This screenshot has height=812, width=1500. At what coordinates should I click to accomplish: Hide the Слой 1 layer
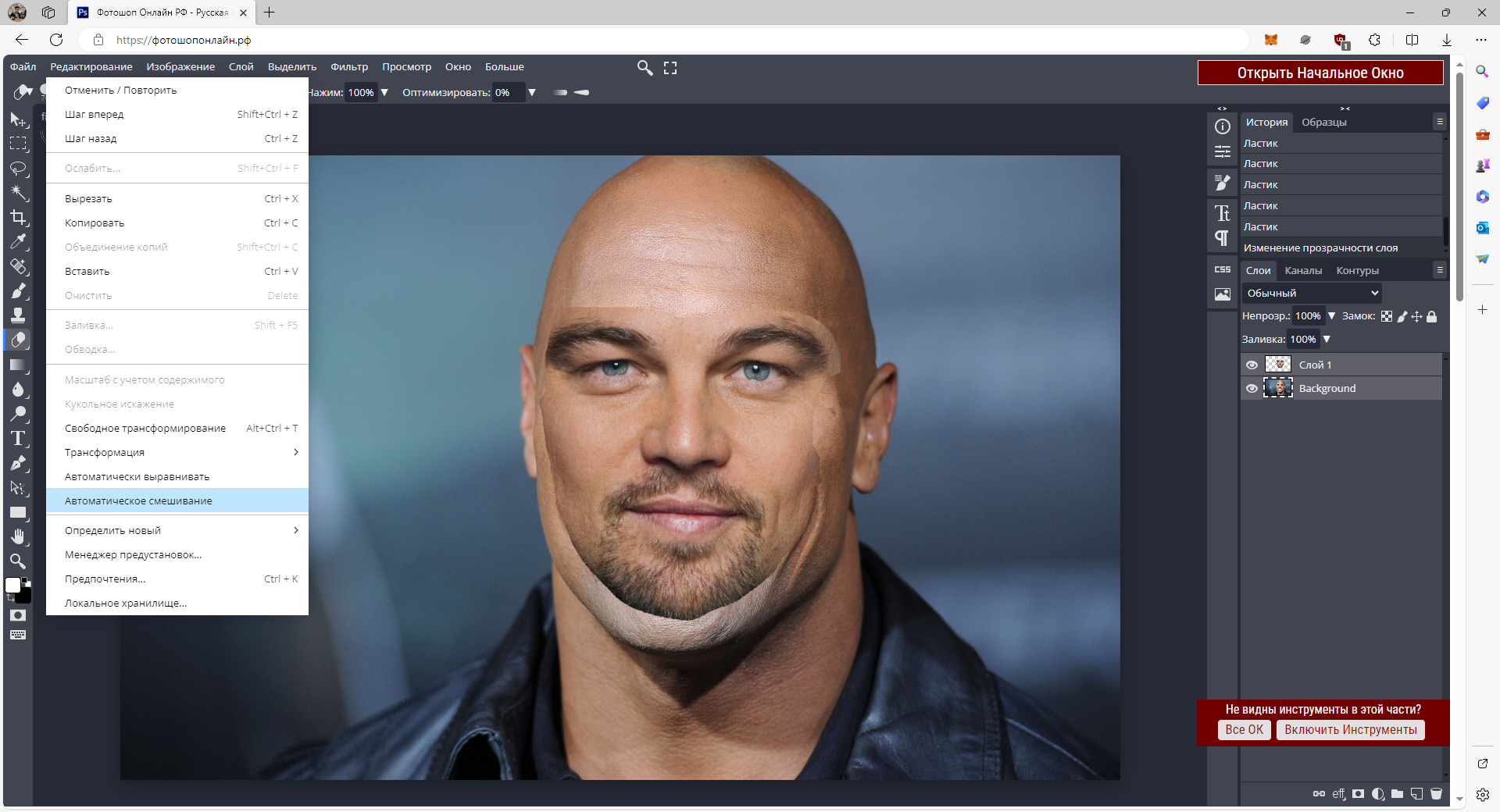point(1252,365)
